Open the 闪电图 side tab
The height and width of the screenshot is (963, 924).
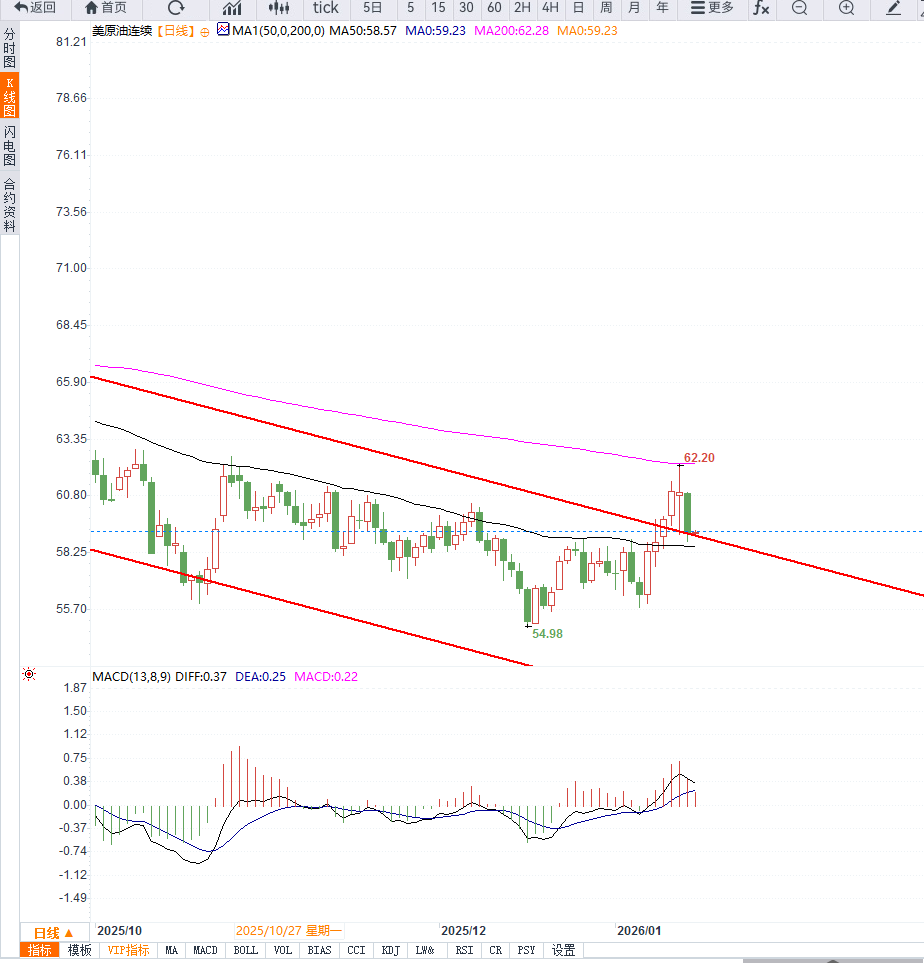coord(9,146)
